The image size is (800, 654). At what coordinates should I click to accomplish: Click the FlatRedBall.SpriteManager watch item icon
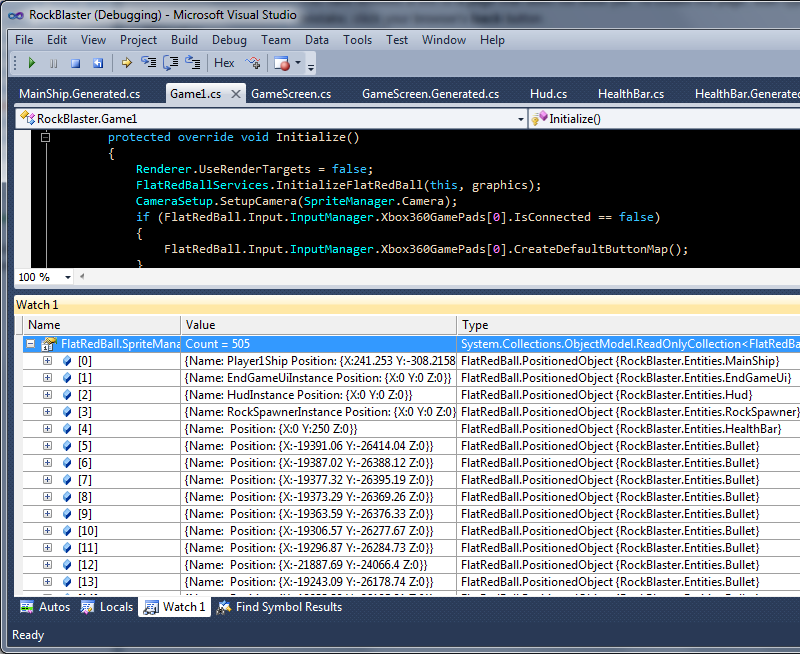pos(48,344)
